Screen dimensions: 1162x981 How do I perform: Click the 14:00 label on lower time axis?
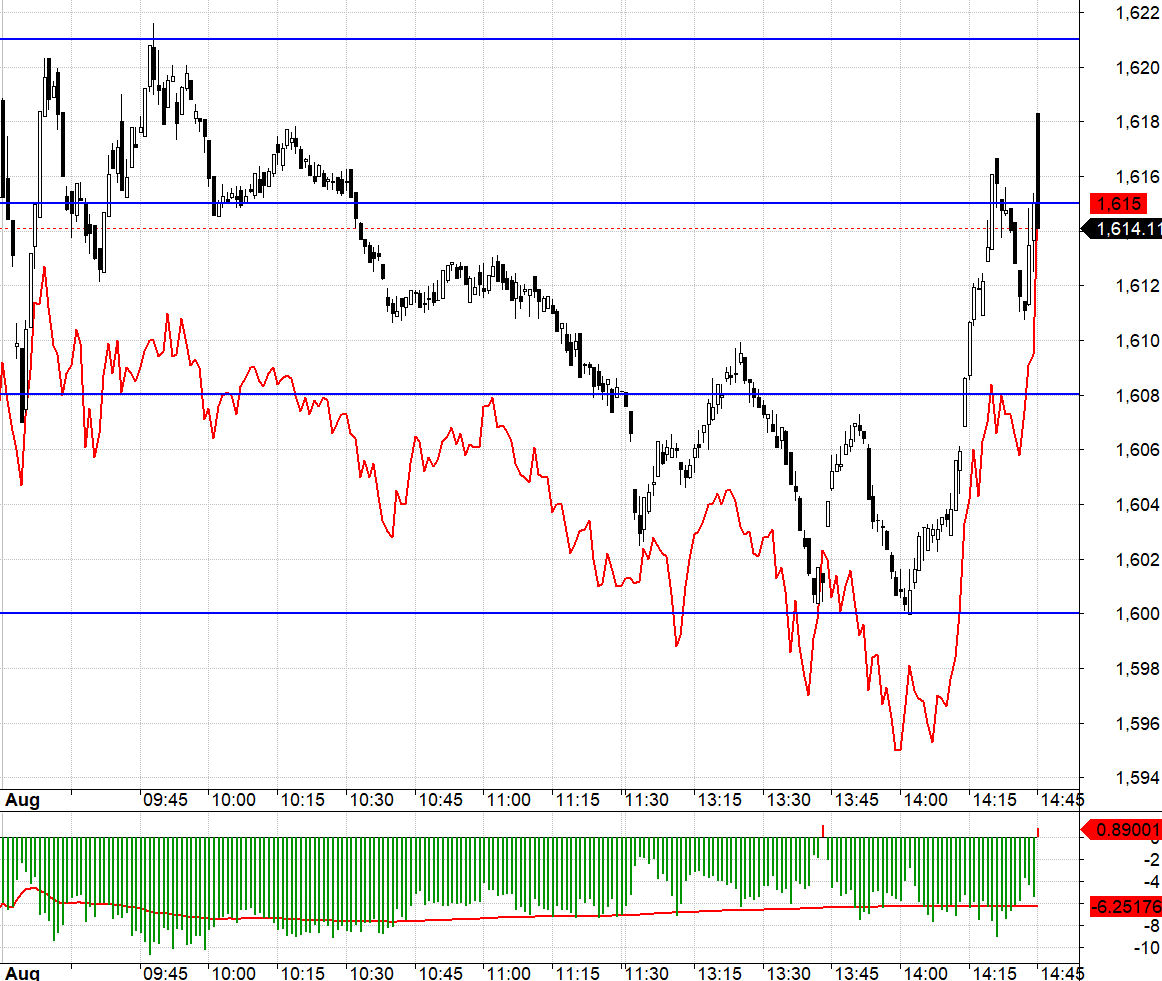tap(925, 972)
